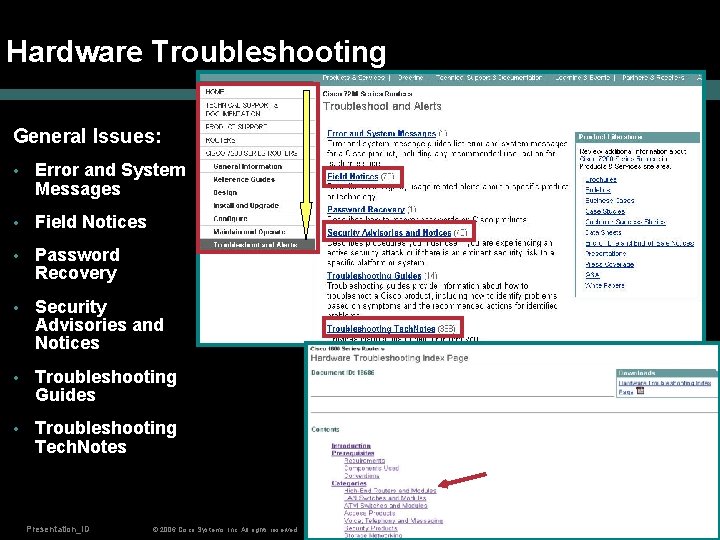Click the Hardware Troubleshooting Index Page heading
720x540 pixels.
click(389, 358)
